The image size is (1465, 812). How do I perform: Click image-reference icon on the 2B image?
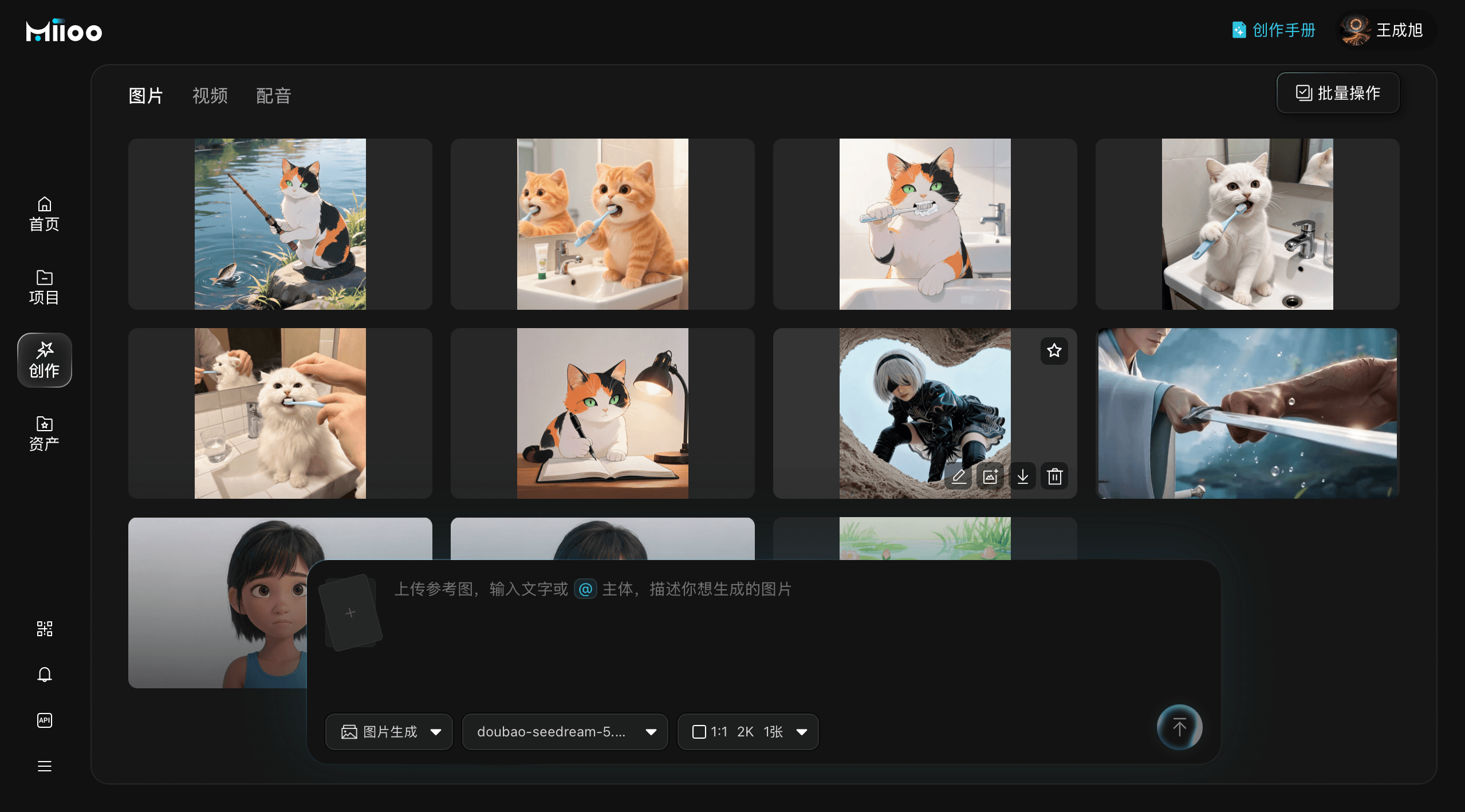pyautogui.click(x=990, y=476)
